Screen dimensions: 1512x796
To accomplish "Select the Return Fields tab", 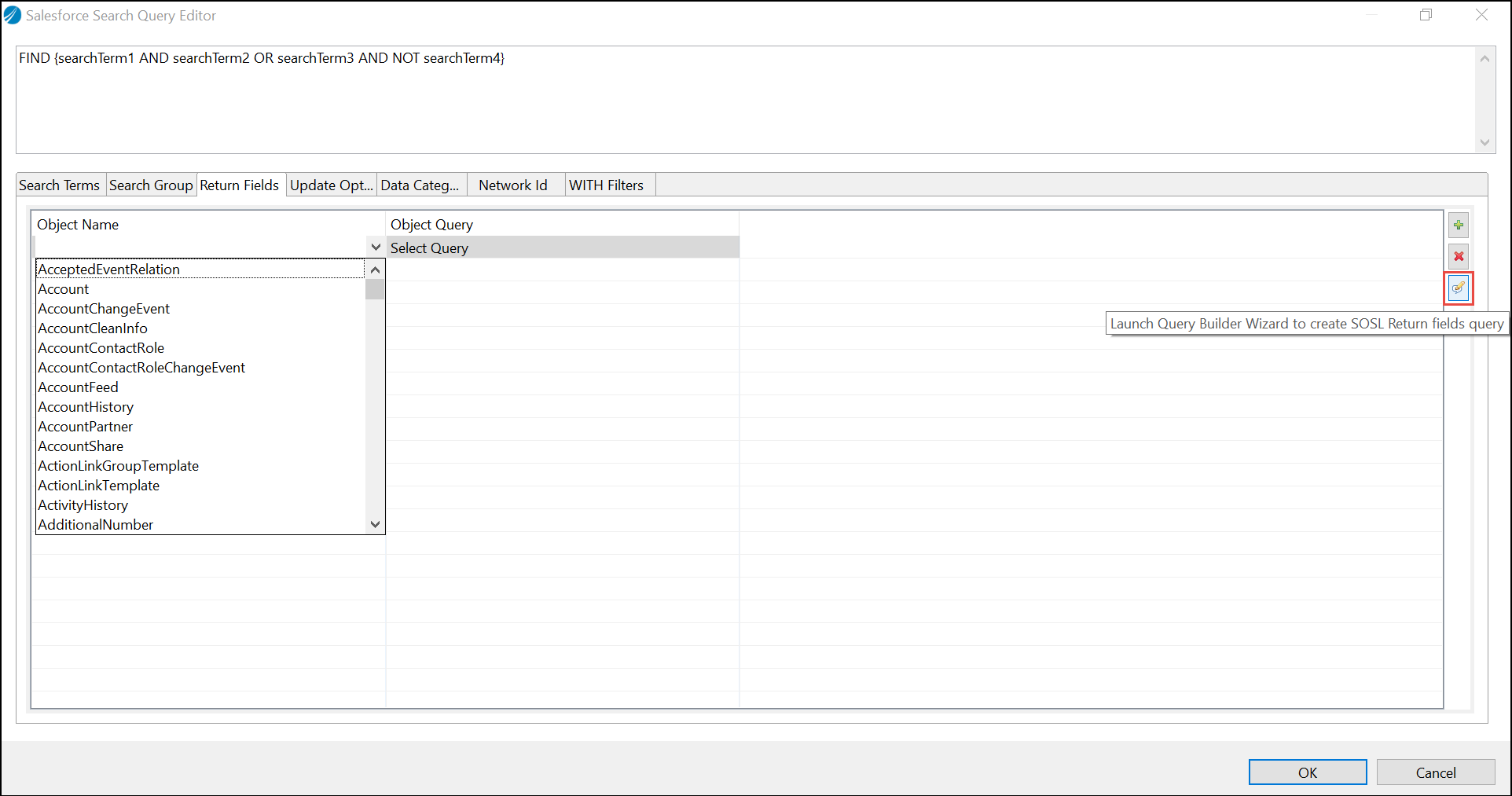I will [240, 185].
